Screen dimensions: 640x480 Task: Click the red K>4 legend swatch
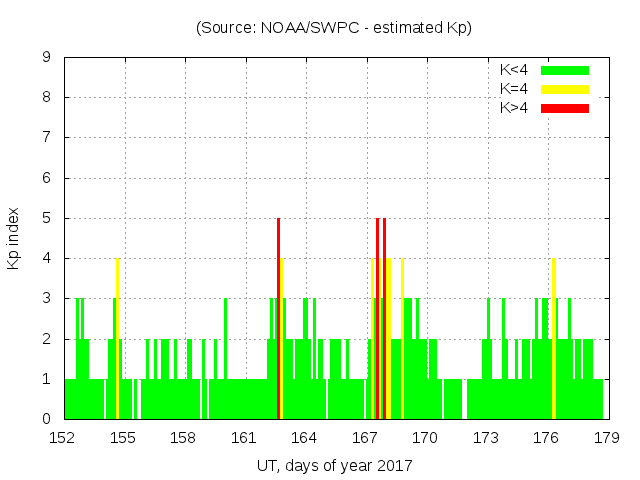[565, 107]
